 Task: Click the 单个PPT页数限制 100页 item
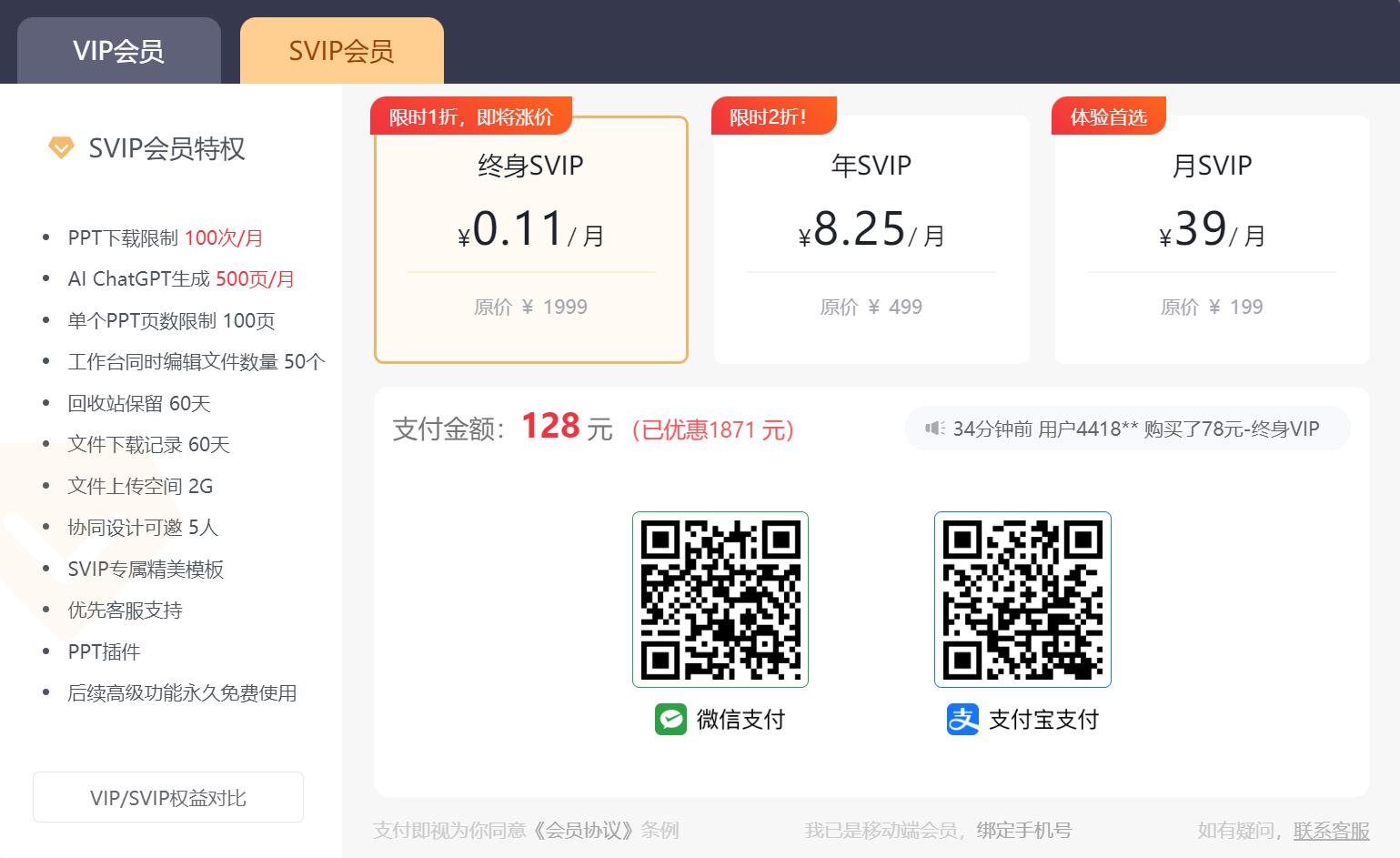[x=171, y=321]
